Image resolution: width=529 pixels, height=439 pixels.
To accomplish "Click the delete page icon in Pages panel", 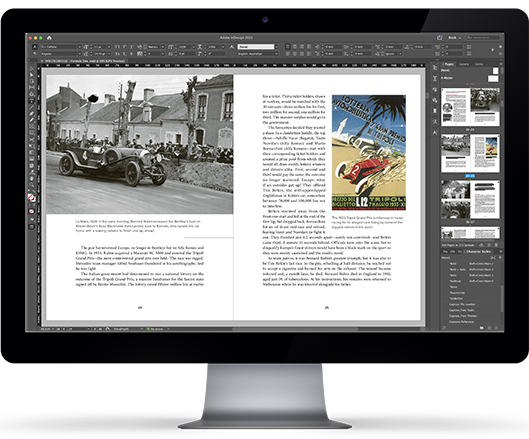I will (x=496, y=245).
